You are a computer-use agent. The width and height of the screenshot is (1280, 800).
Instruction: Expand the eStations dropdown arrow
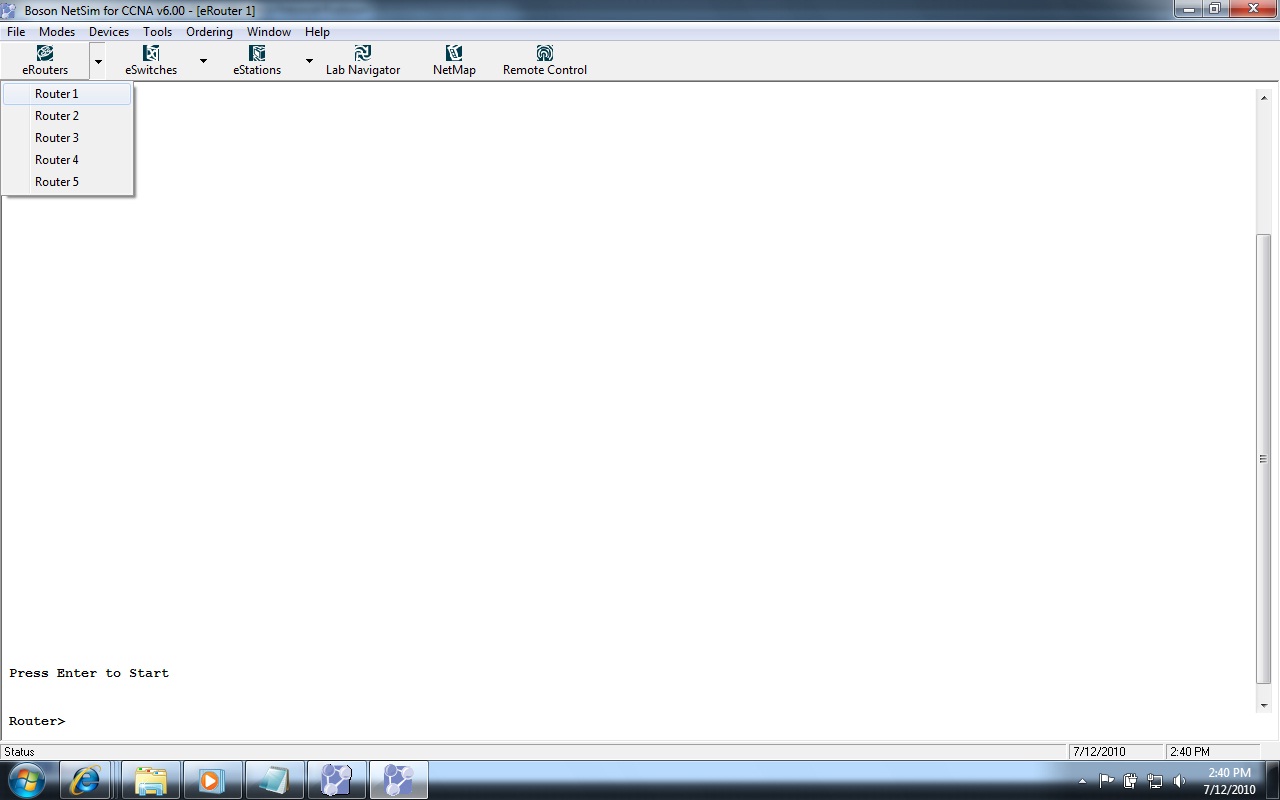[x=309, y=61]
